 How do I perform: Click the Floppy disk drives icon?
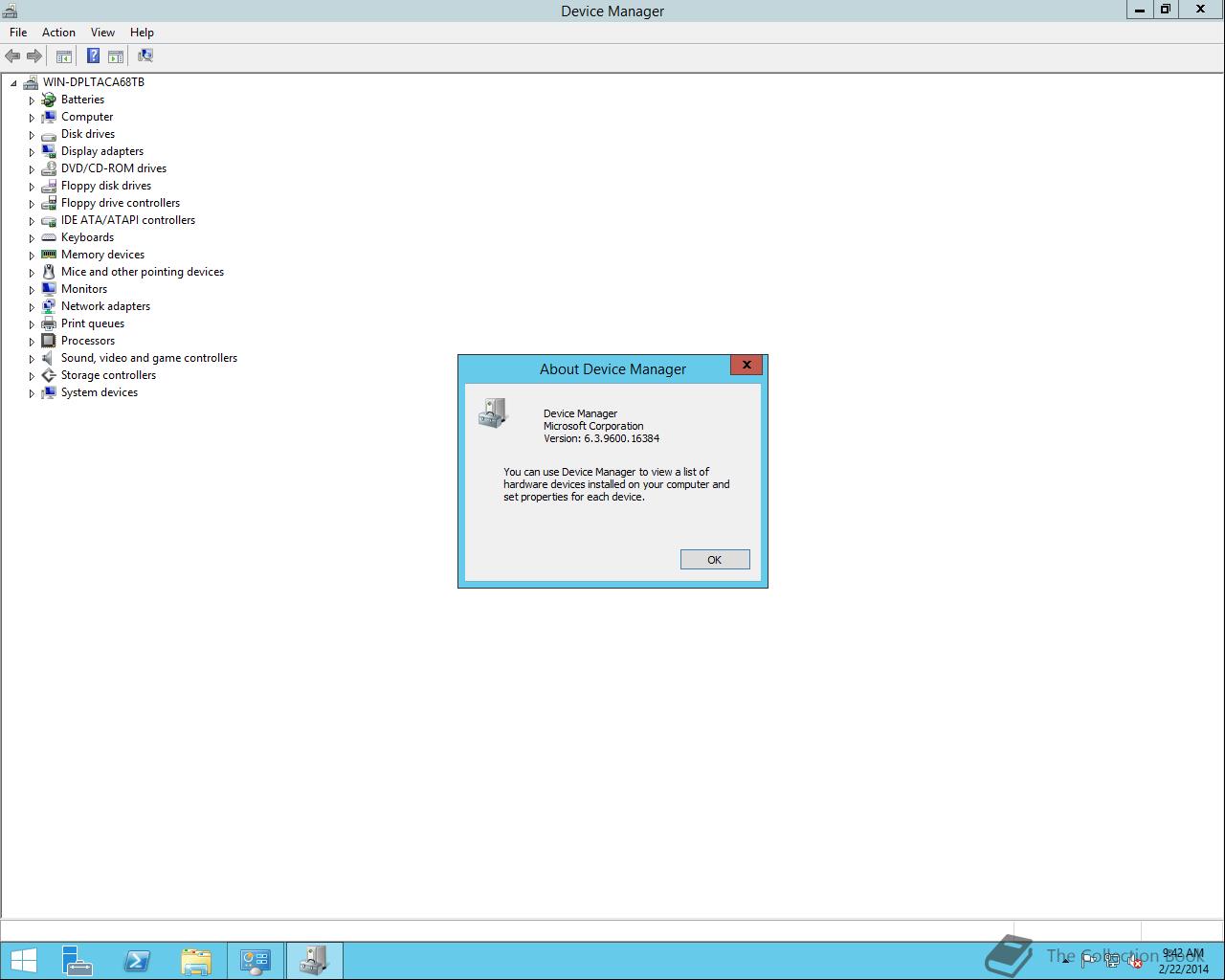49,186
